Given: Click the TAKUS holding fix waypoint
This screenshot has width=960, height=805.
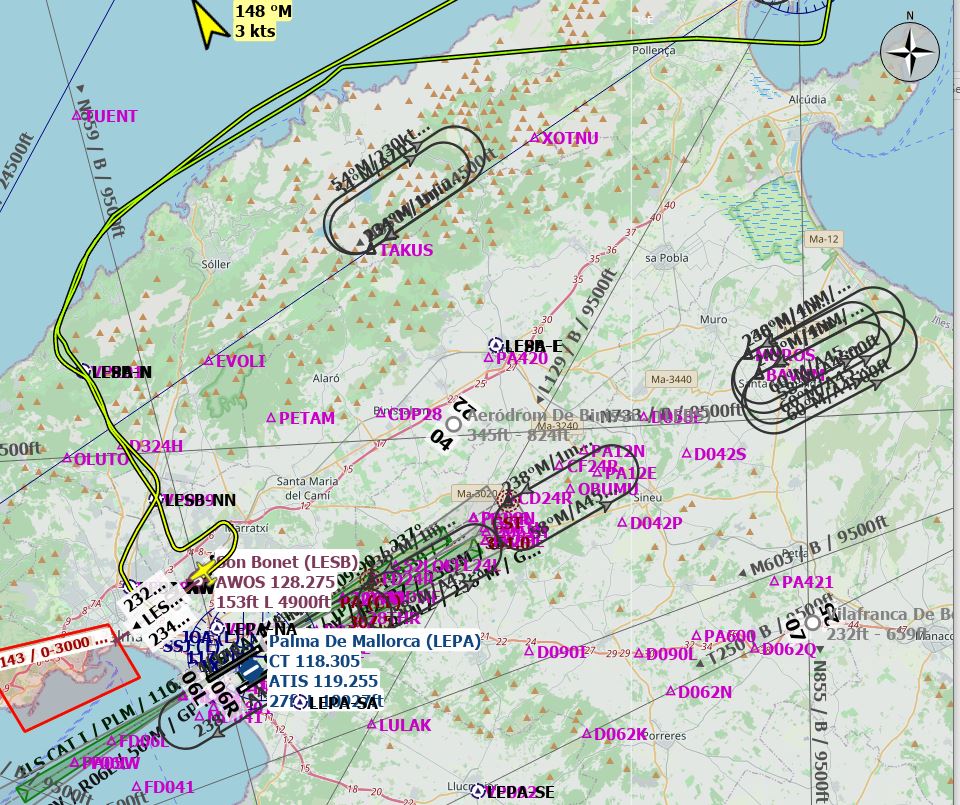Looking at the screenshot, I should tap(372, 249).
